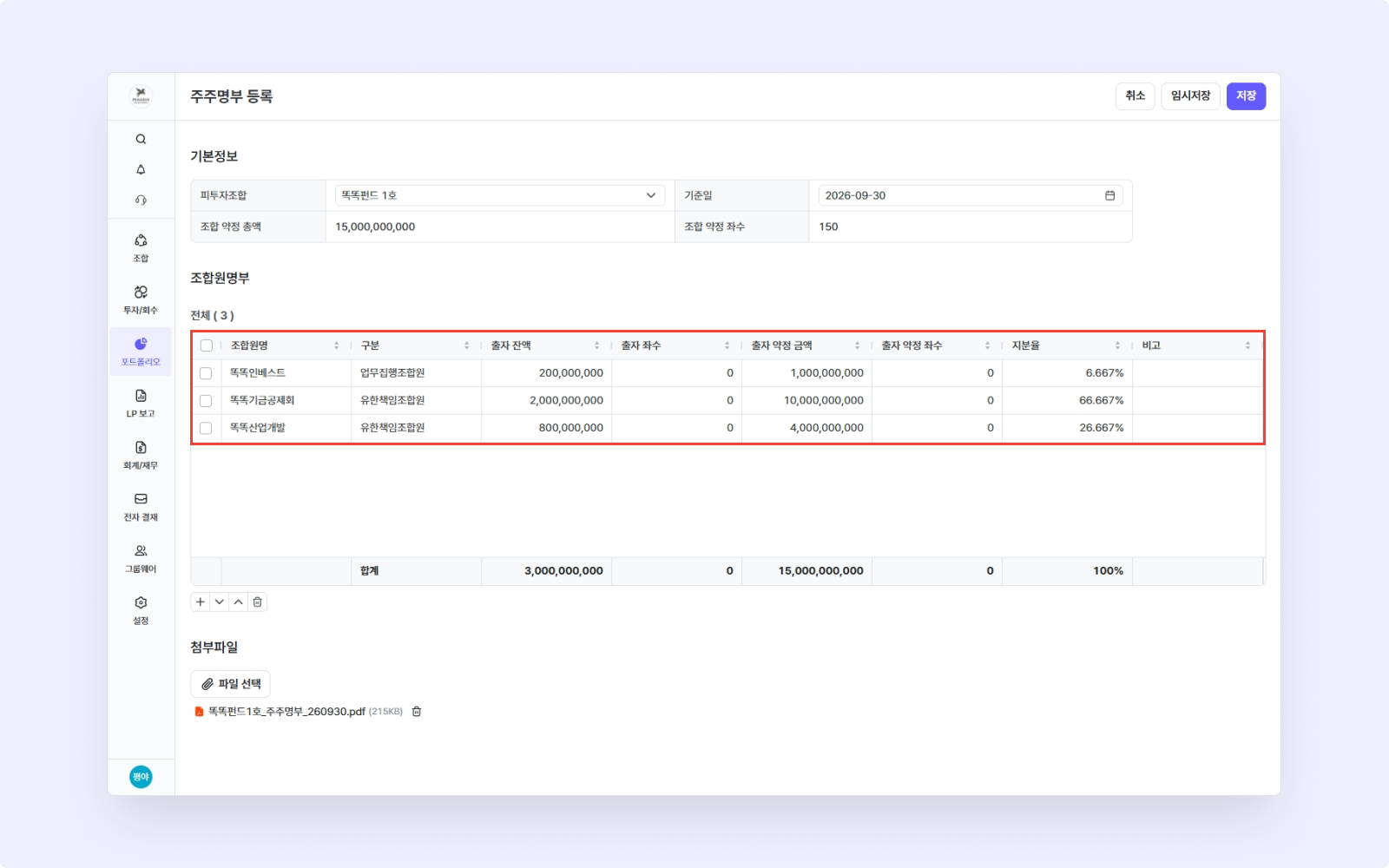Open 투자/회수 section in the sidebar
Image resolution: width=1389 pixels, height=868 pixels.
141,299
